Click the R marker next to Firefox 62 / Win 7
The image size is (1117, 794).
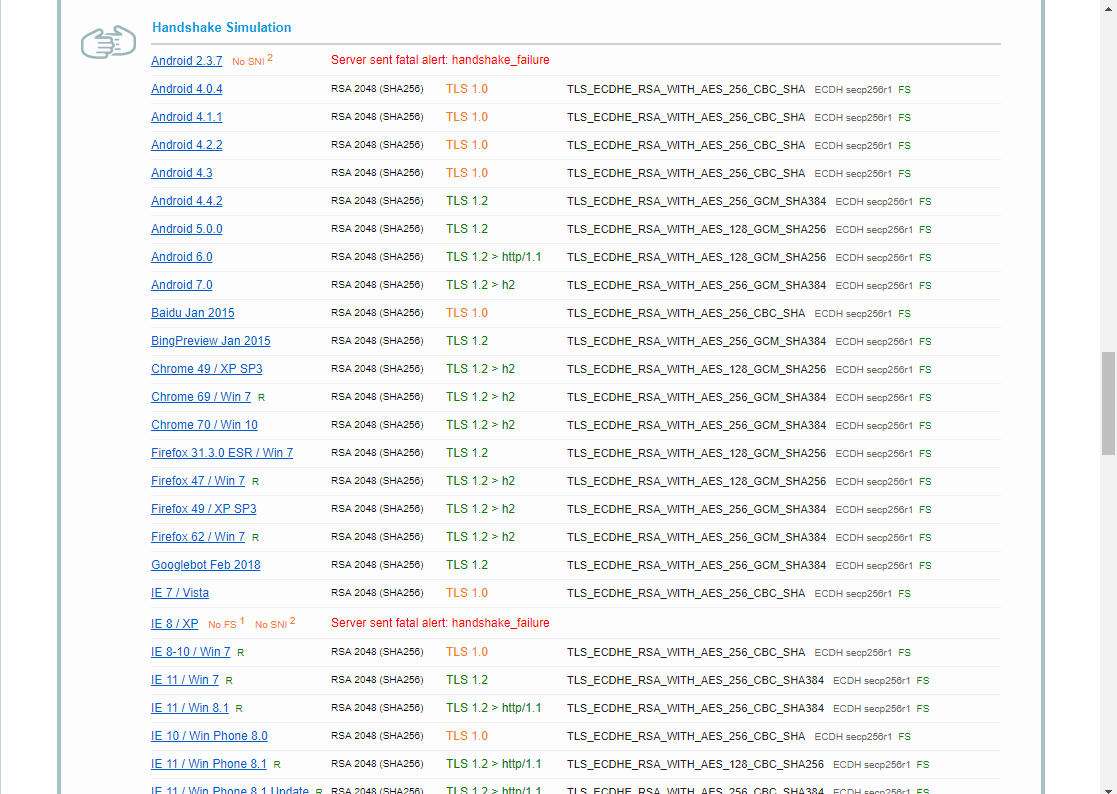point(256,538)
